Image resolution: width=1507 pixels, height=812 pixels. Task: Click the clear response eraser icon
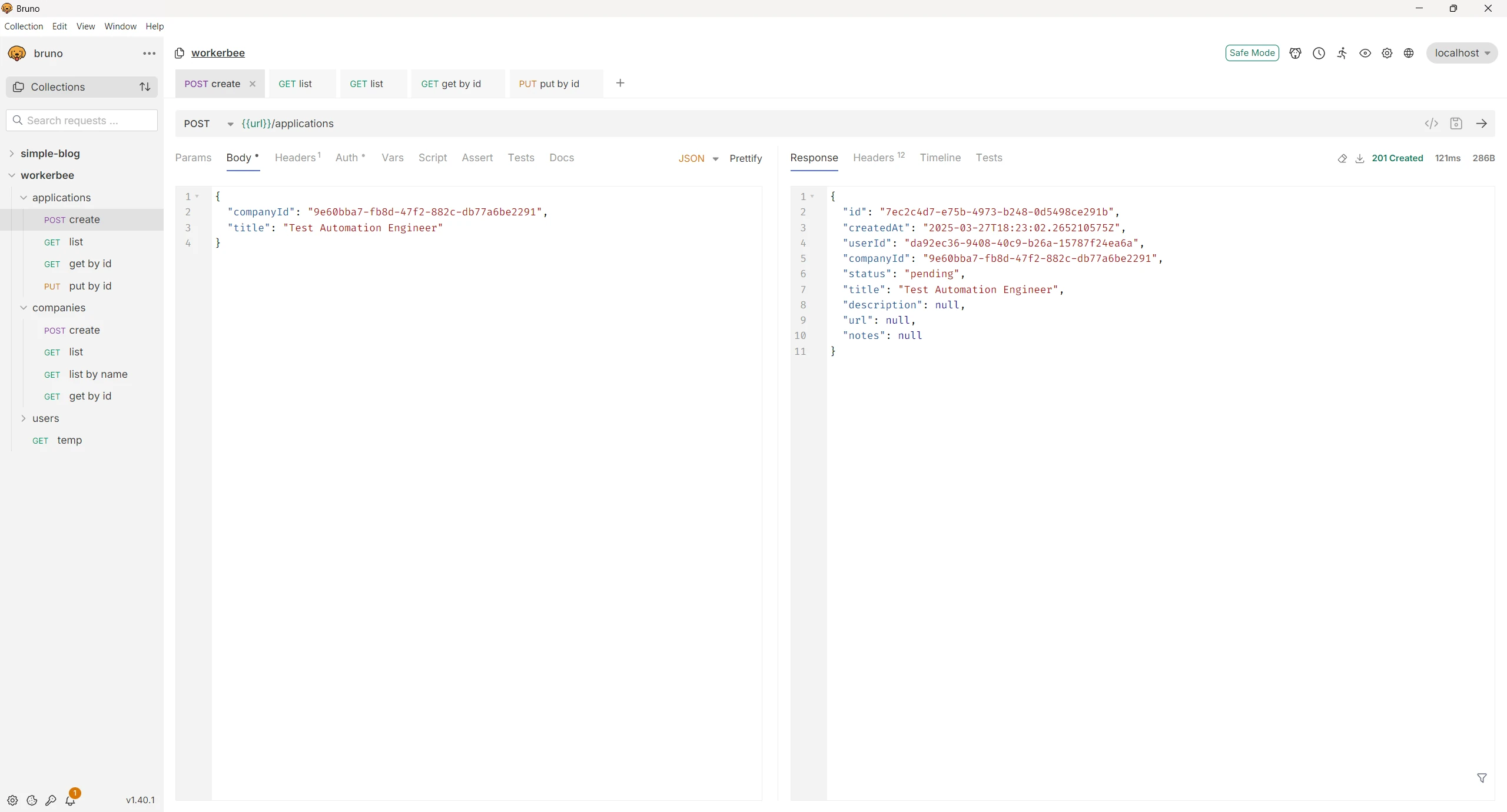pyautogui.click(x=1342, y=158)
